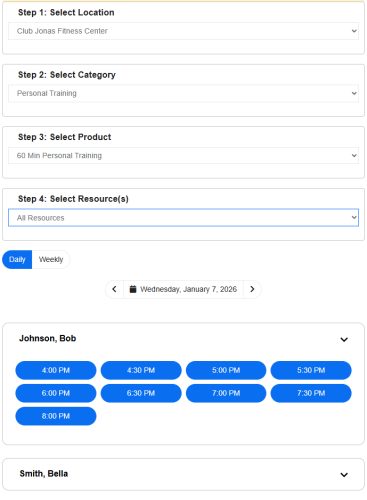Screen dimensions: 367x500
Task: Collapse Johnson, Bob section chevron
Action: pyautogui.click(x=344, y=339)
